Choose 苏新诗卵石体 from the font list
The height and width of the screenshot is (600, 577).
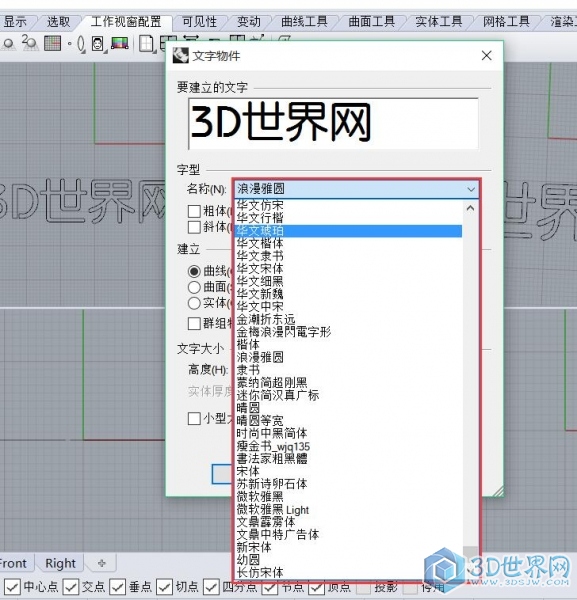349,484
